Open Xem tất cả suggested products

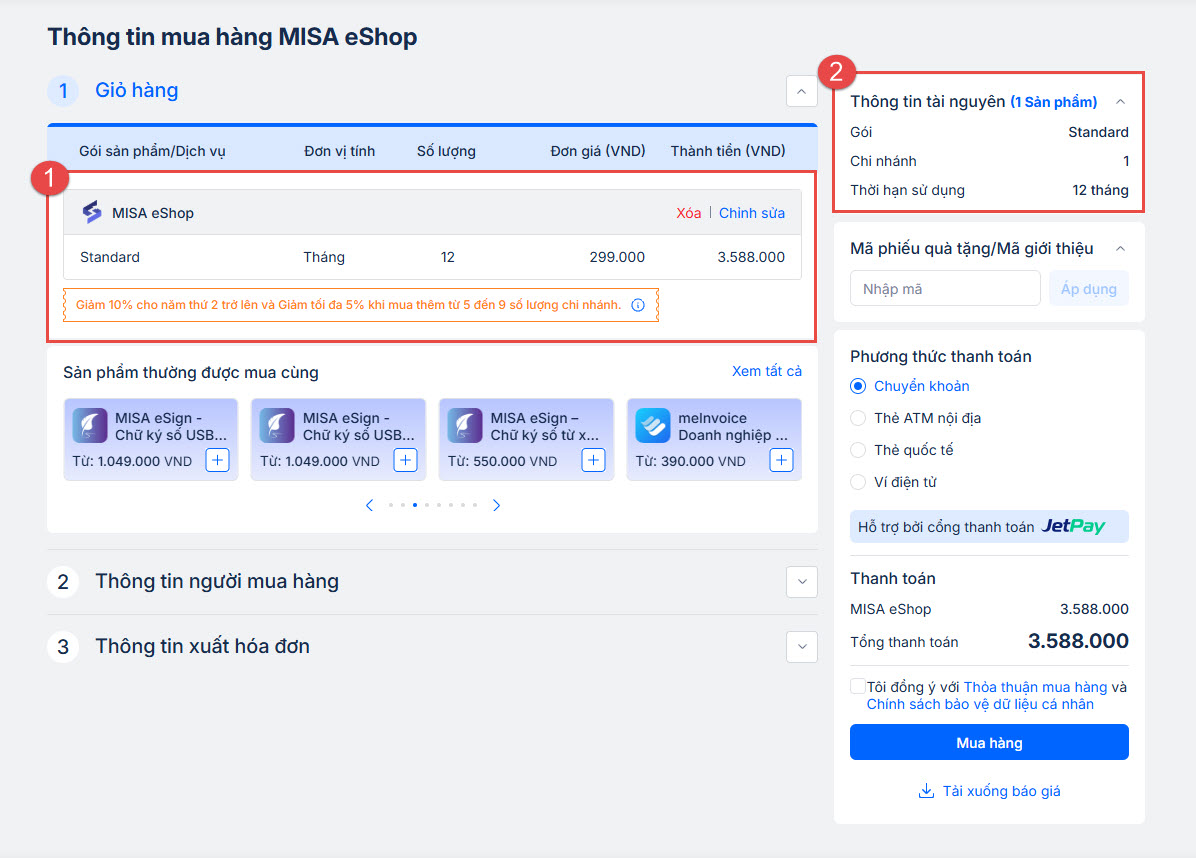[767, 371]
